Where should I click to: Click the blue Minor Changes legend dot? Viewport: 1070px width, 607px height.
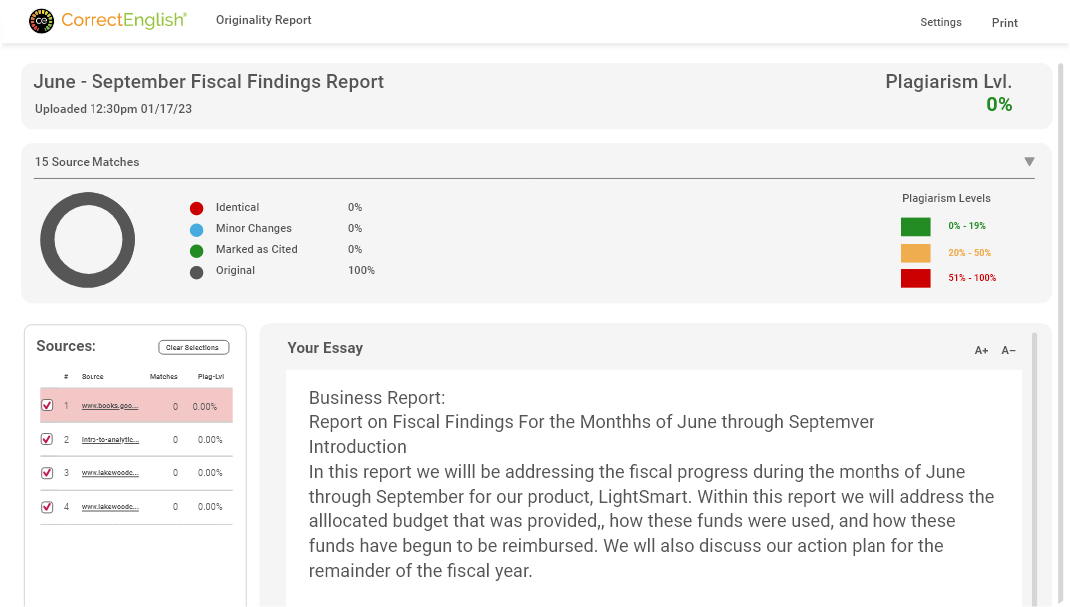[x=196, y=229]
